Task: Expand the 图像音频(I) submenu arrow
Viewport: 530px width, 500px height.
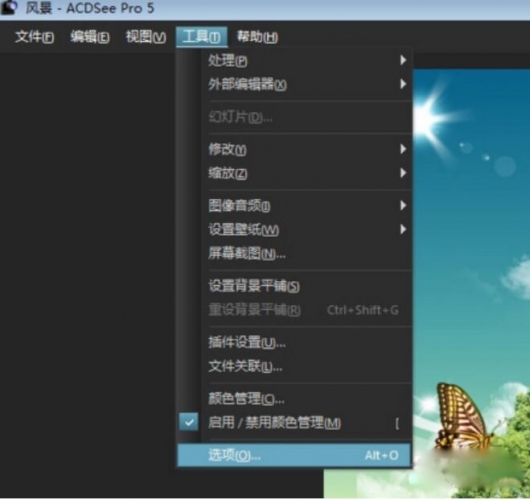Action: (x=403, y=205)
